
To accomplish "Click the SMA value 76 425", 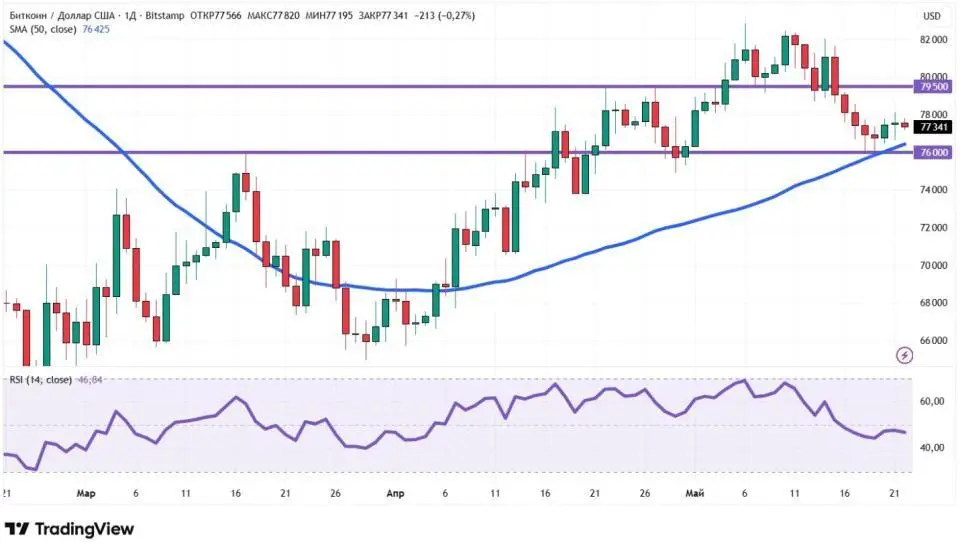I will [96, 29].
